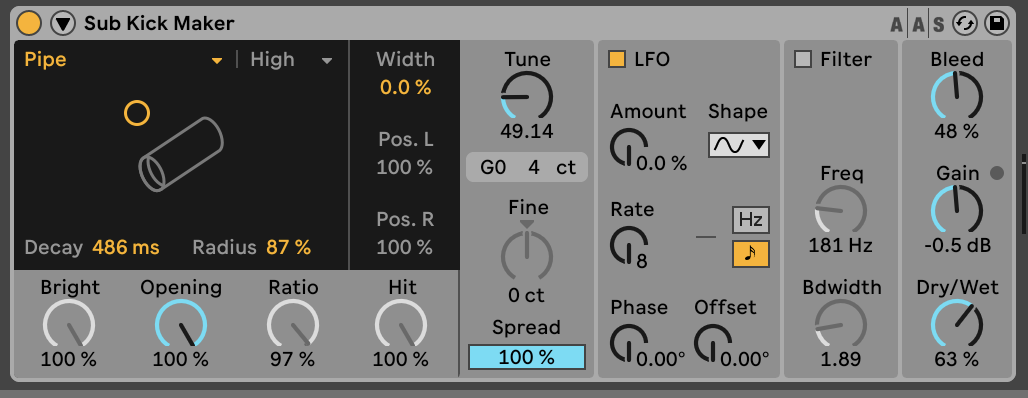Click the Width 0.0 % value
The image size is (1028, 398).
click(405, 87)
